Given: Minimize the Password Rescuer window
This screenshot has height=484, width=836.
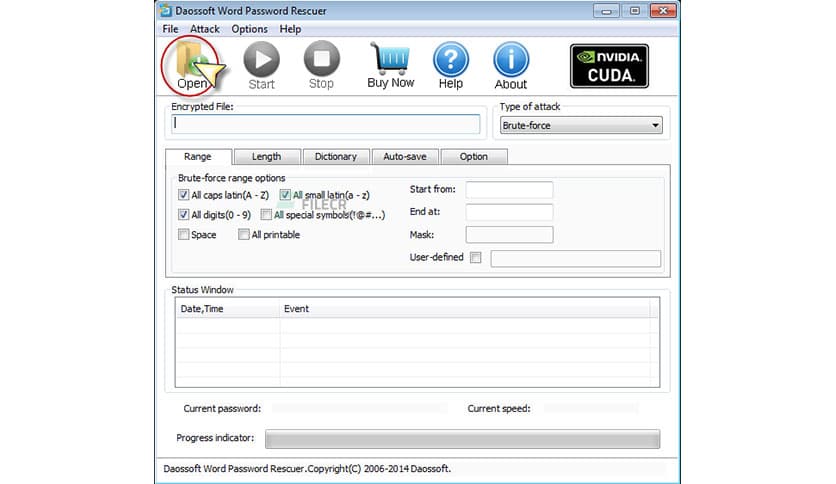Looking at the screenshot, I should tap(606, 11).
